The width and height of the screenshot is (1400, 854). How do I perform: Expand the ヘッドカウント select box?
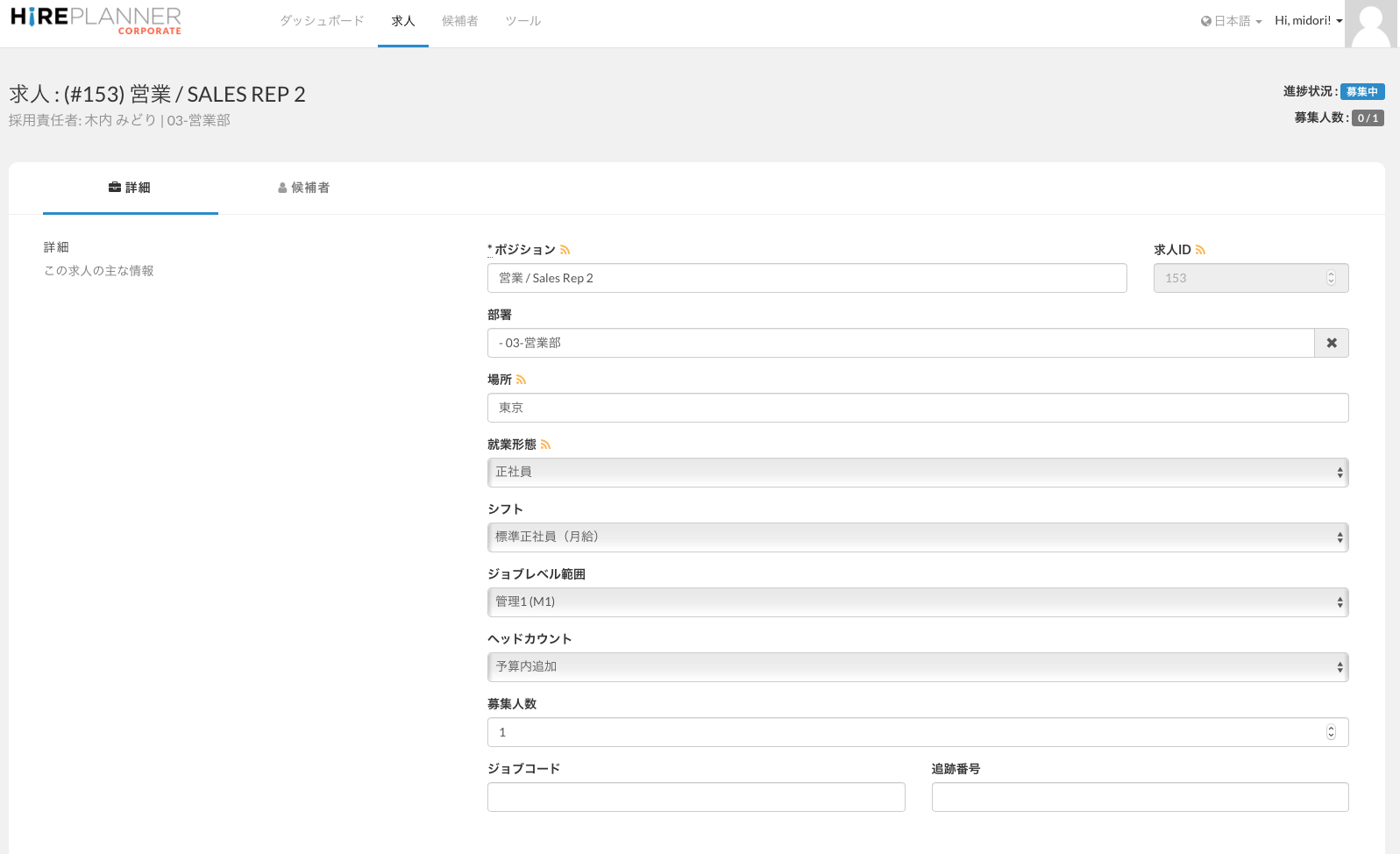coord(917,667)
